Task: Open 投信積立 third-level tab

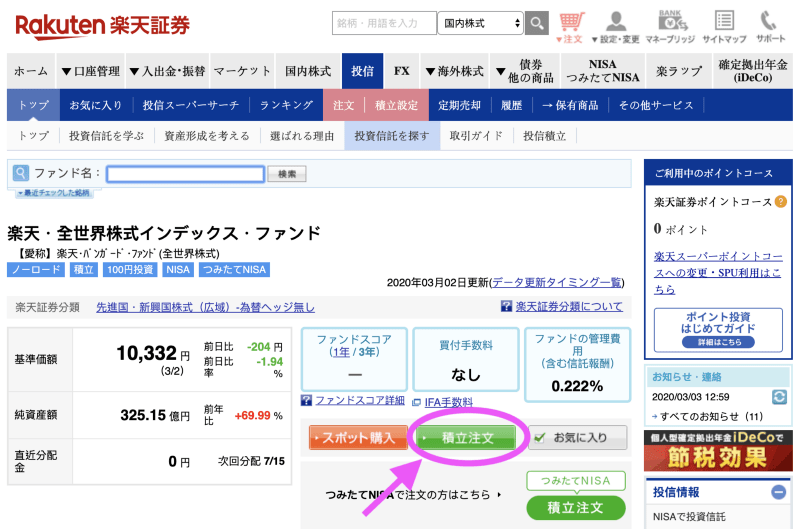Action: (x=545, y=136)
